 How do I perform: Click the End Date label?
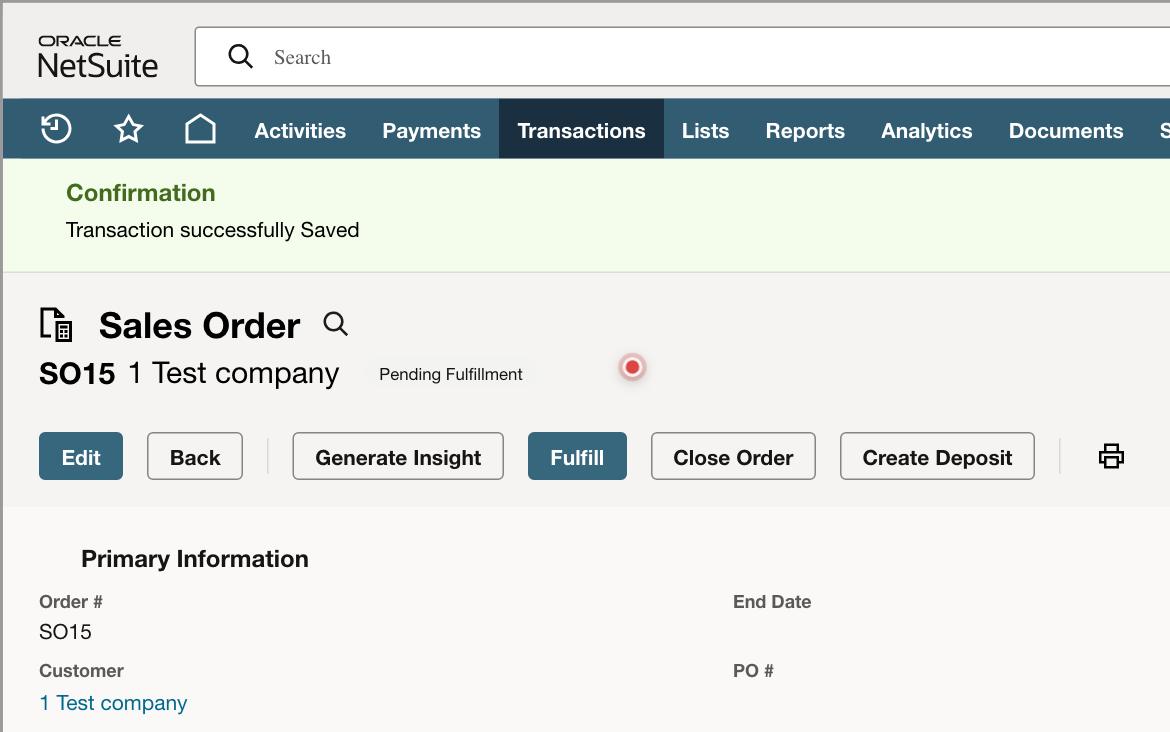[x=772, y=601]
